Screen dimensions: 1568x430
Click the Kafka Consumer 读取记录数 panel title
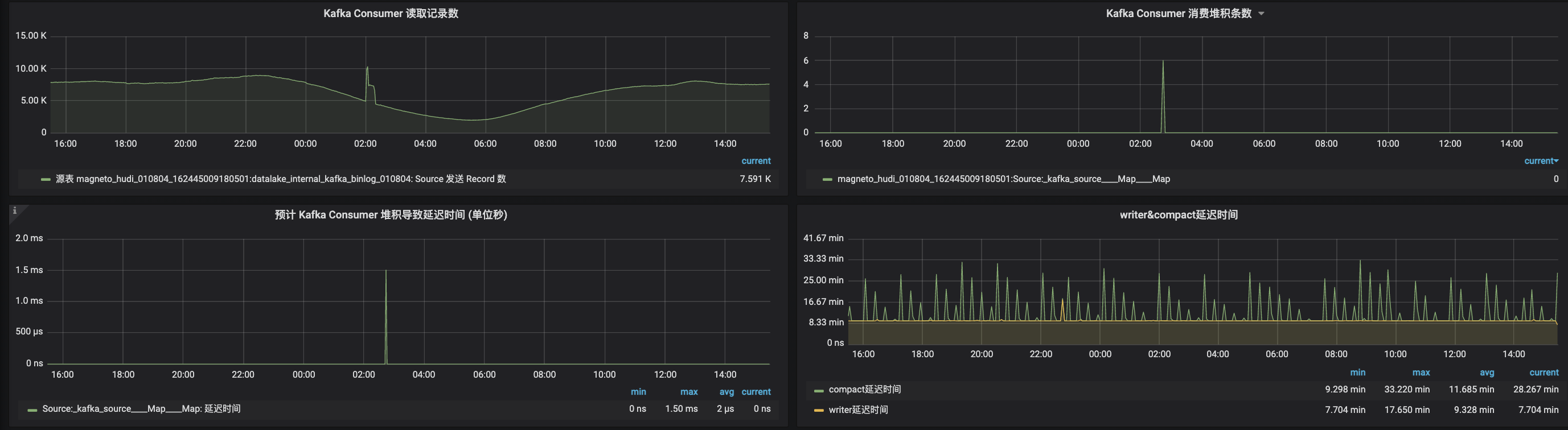(x=391, y=14)
